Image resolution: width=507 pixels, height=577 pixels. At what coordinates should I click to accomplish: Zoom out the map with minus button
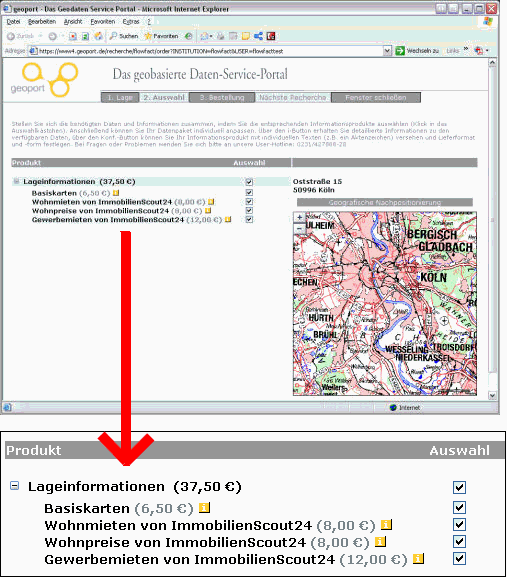tap(299, 229)
